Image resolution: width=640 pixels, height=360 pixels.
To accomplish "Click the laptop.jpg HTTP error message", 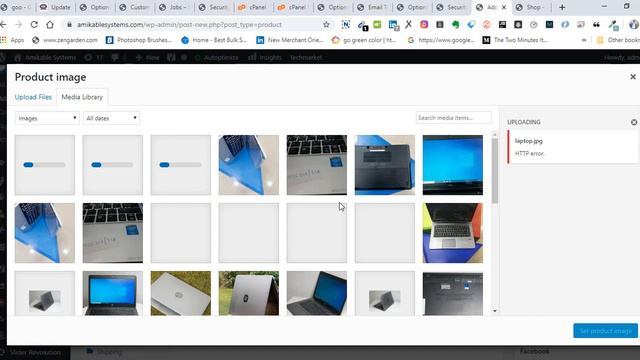I will point(573,147).
